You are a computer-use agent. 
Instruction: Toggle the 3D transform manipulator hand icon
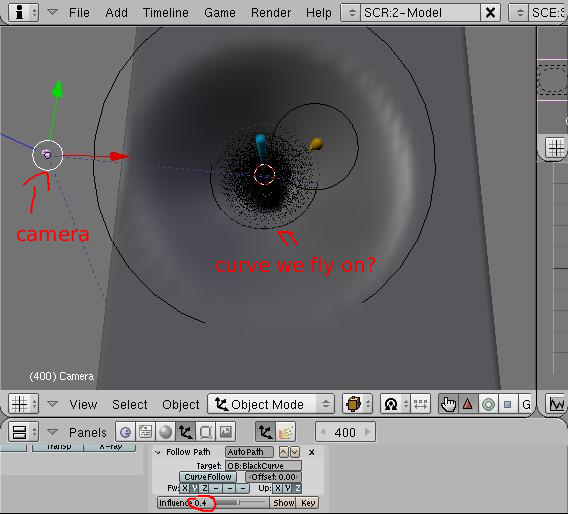tap(448, 404)
